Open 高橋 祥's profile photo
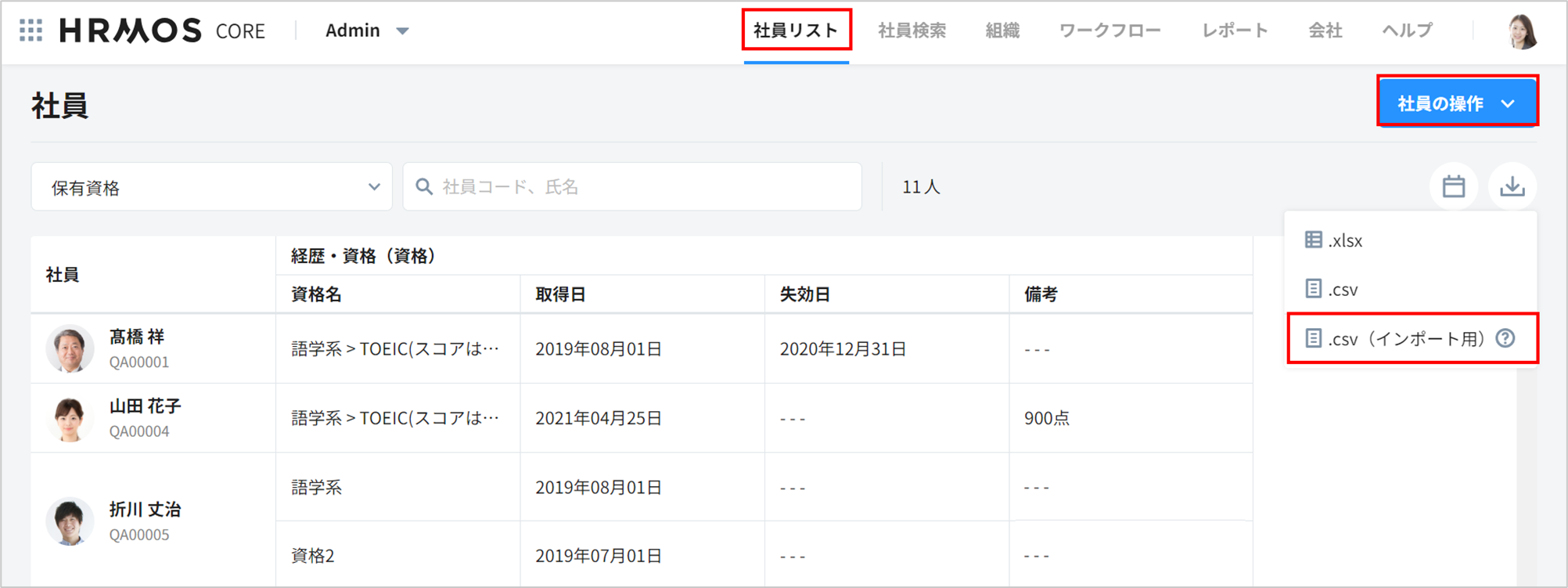Viewport: 1568px width, 588px height. 70,348
